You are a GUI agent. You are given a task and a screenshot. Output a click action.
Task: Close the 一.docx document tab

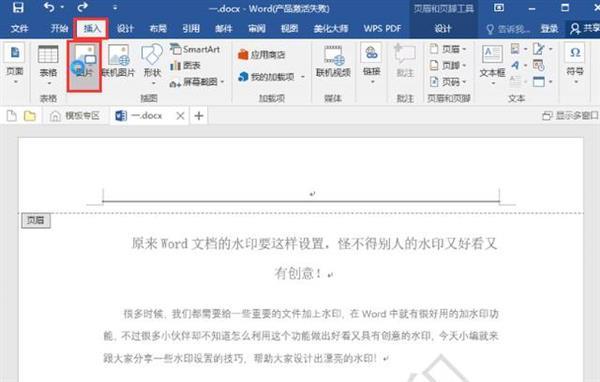pos(180,116)
